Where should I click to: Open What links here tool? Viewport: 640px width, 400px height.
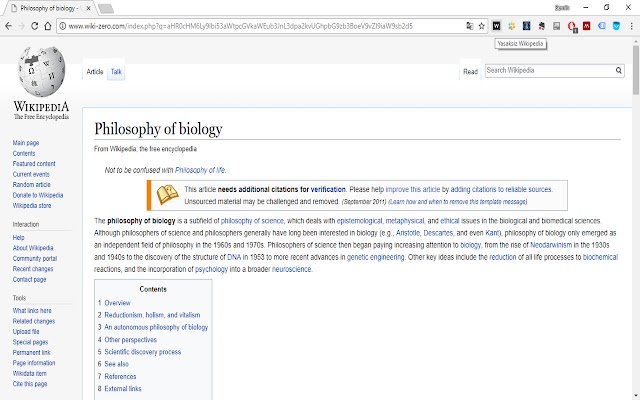(32, 311)
